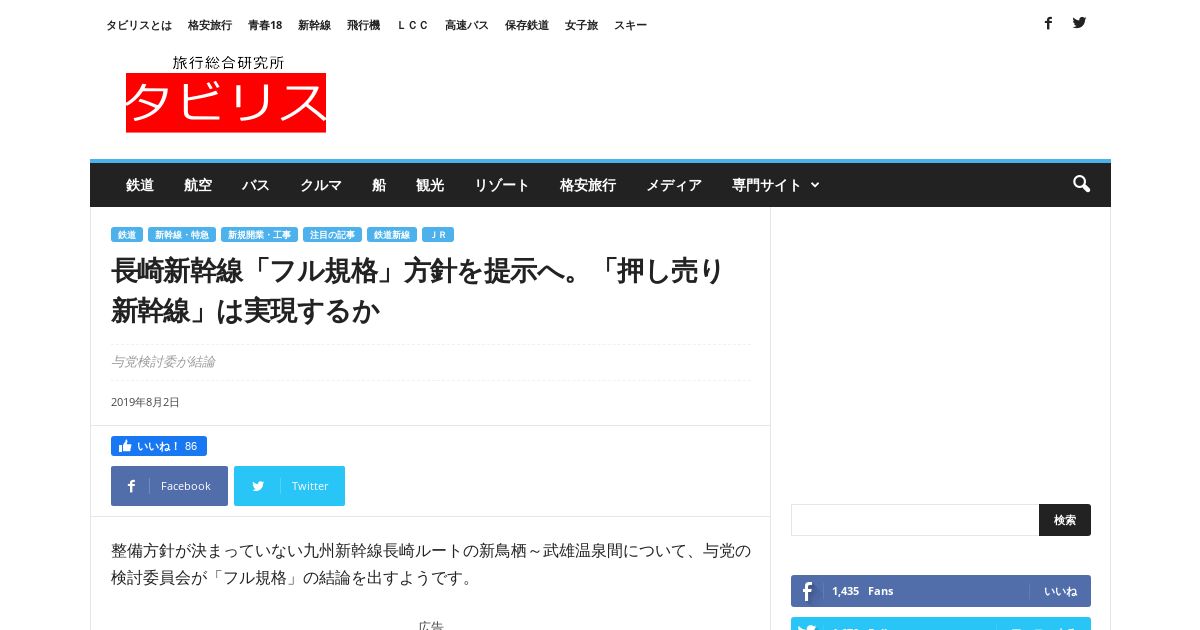
Task: Select the 新幹線・特急 category tag
Action: (x=182, y=235)
